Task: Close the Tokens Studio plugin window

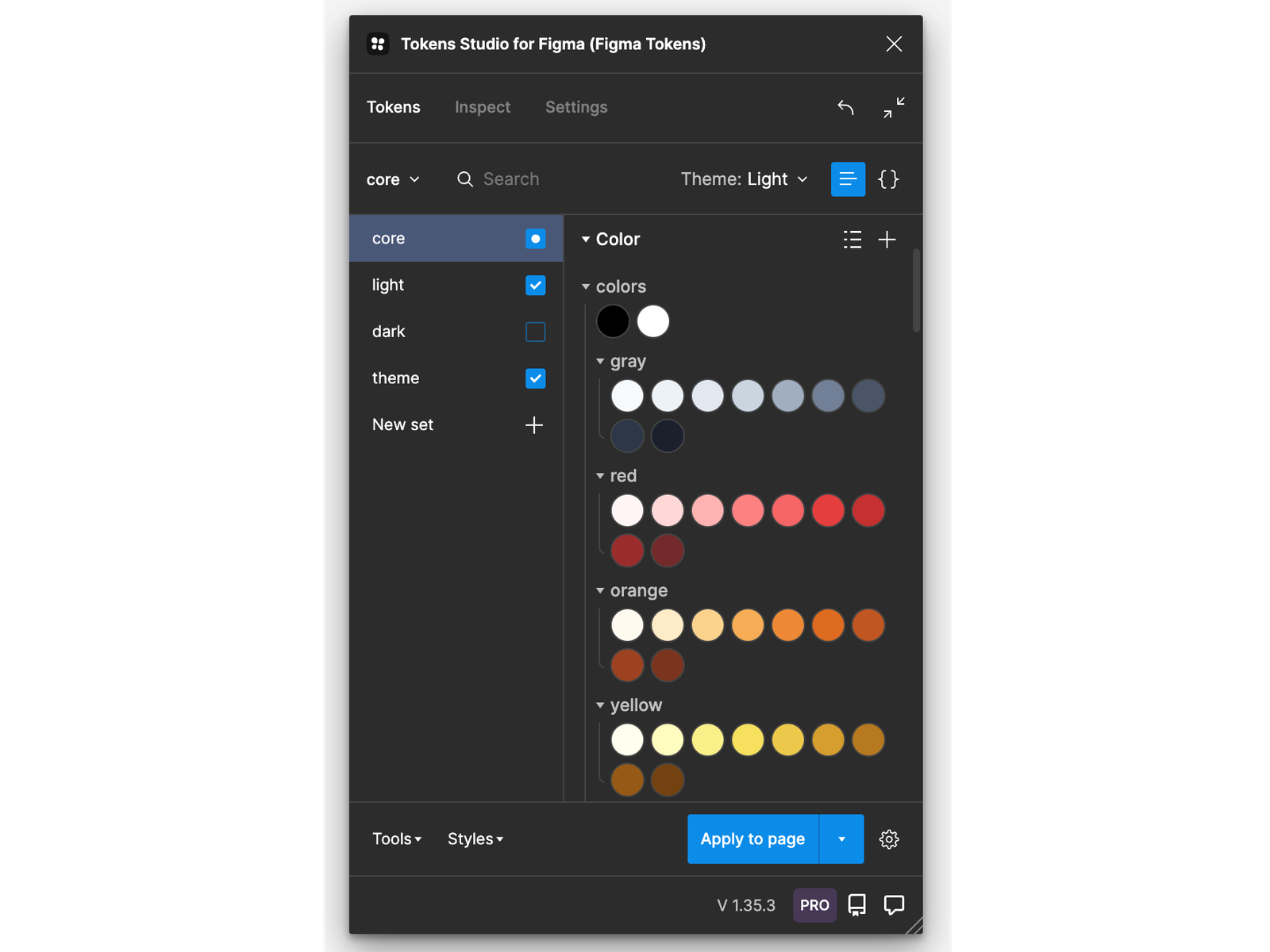Action: click(894, 44)
